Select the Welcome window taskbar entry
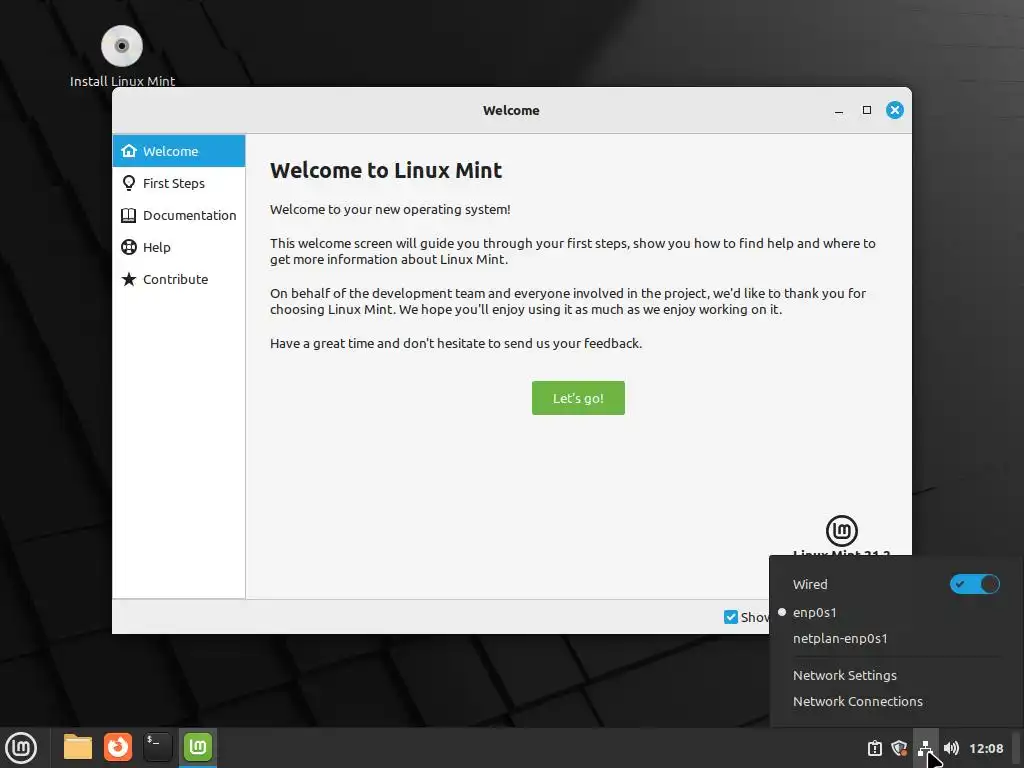This screenshot has height=768, width=1024. [x=198, y=747]
